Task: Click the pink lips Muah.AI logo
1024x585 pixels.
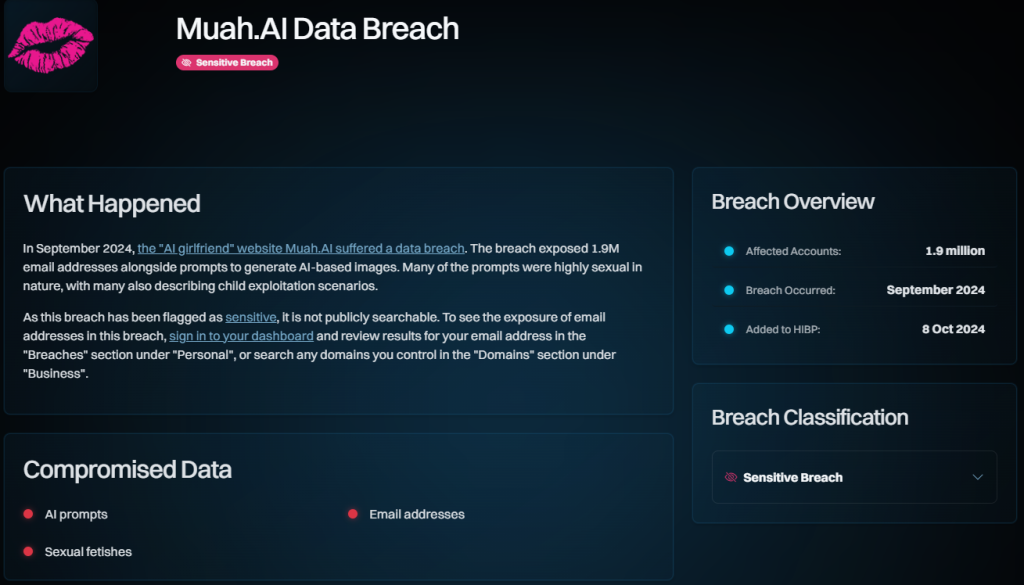Action: (50, 45)
